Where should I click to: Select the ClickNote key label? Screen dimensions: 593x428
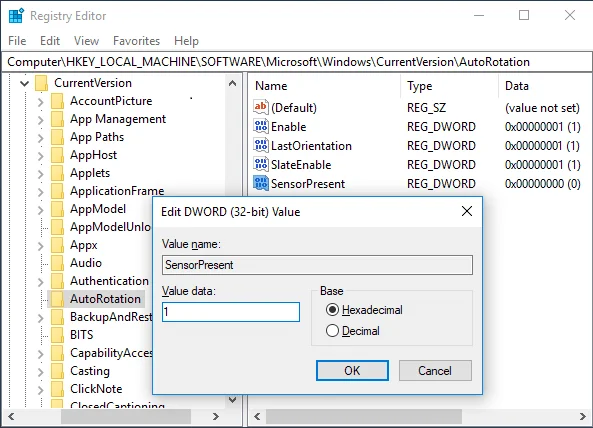click(x=96, y=389)
